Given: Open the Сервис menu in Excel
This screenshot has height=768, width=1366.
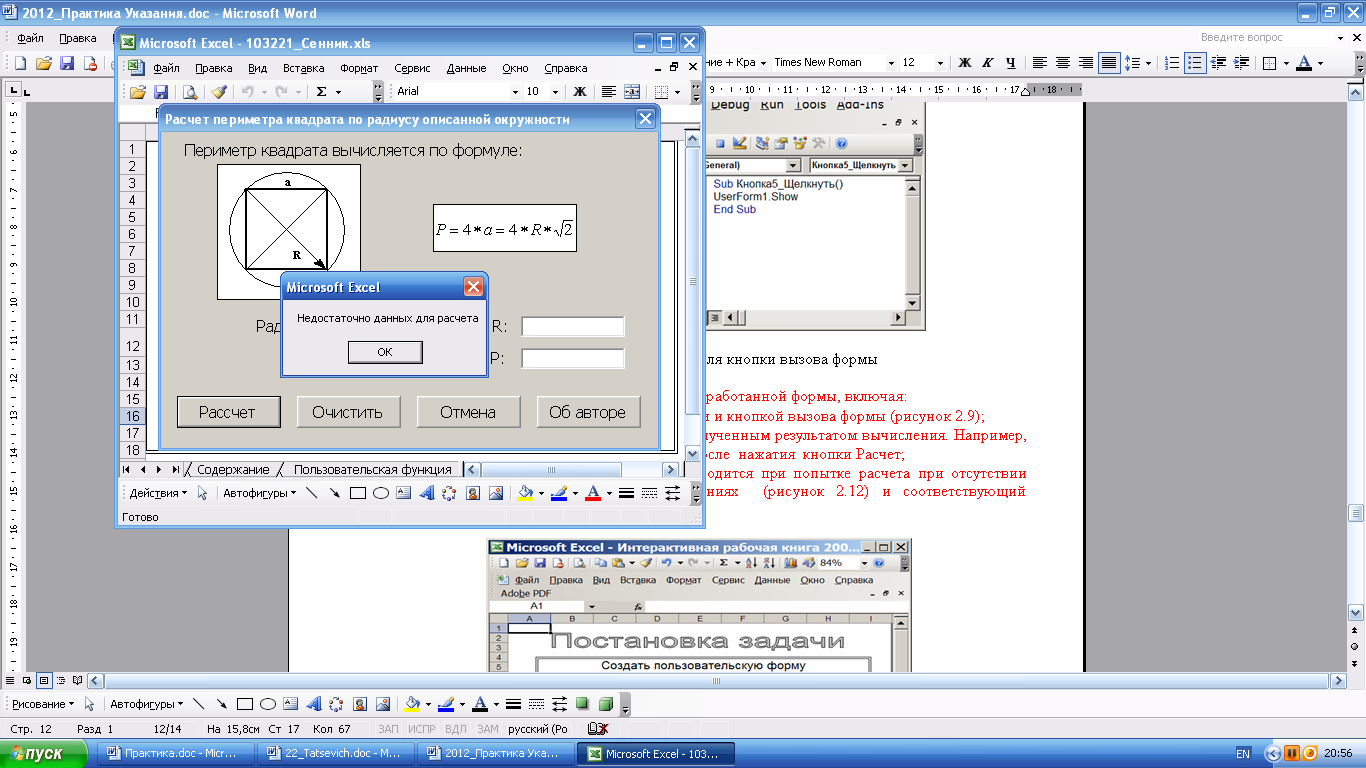Looking at the screenshot, I should pyautogui.click(x=412, y=69).
